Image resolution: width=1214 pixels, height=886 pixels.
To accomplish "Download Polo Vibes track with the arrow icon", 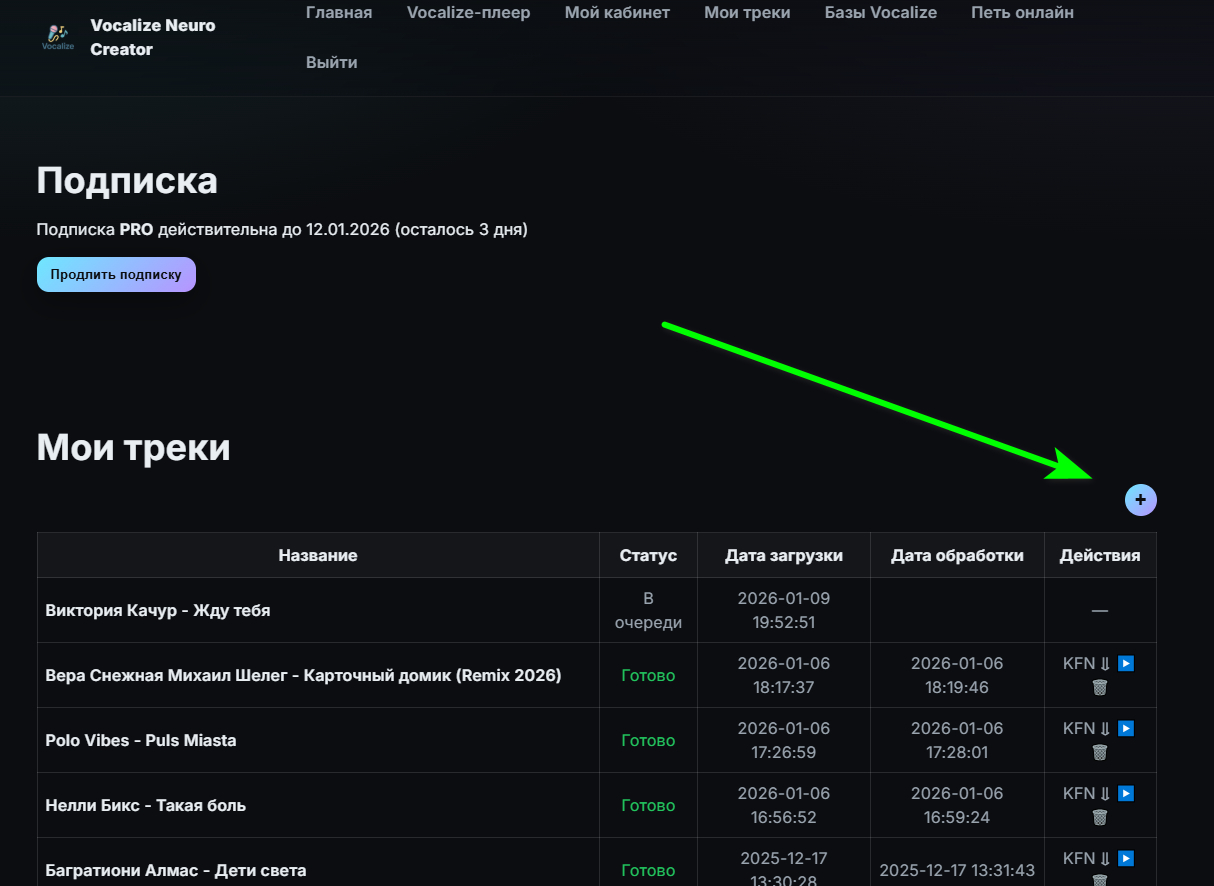I will point(1105,729).
